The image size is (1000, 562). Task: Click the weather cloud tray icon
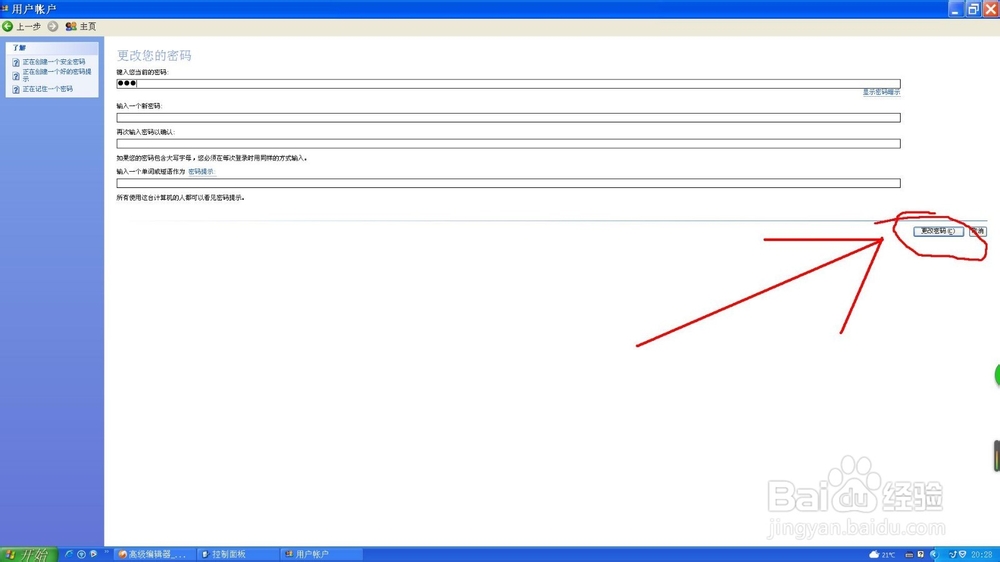874,555
